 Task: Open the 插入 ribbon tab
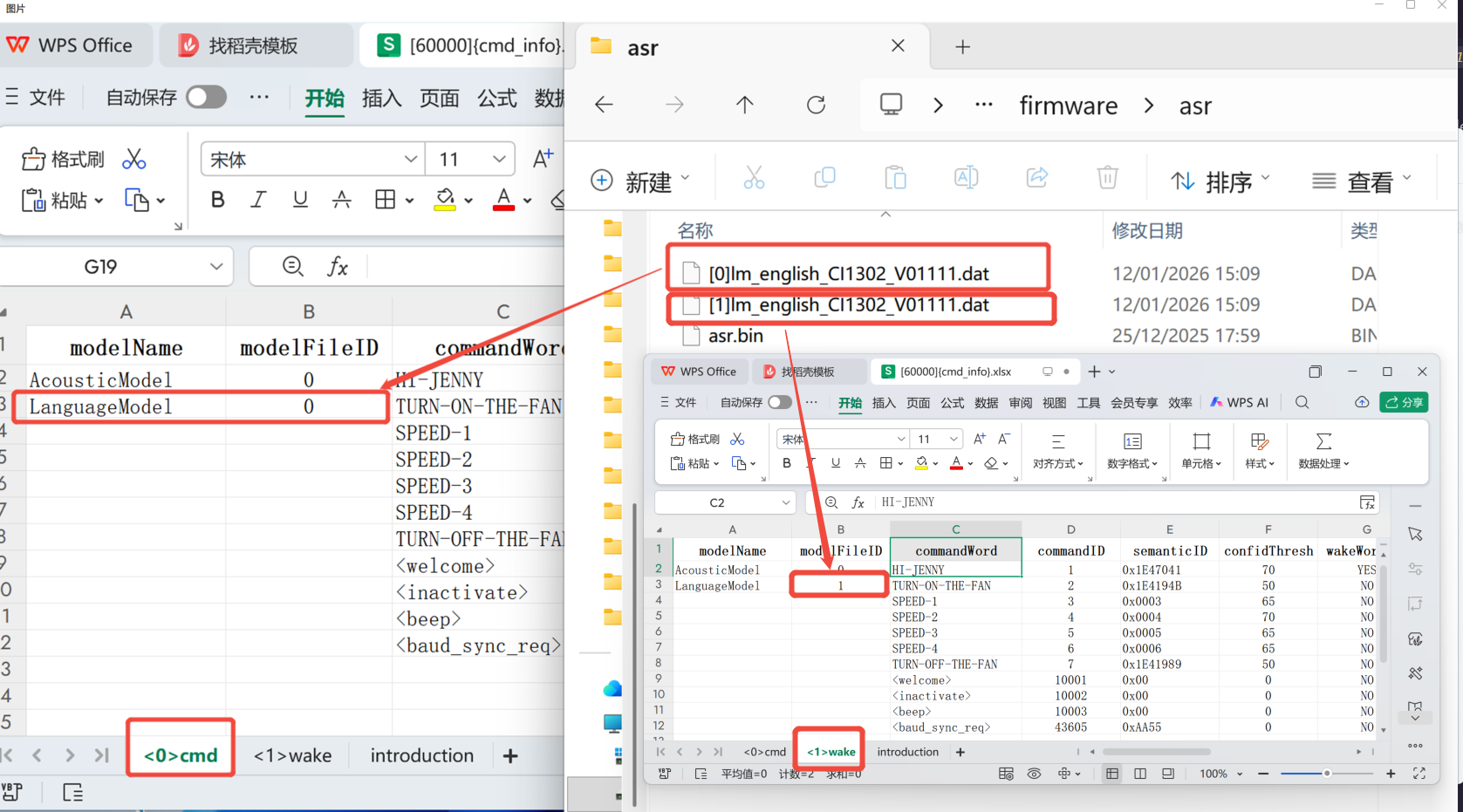381,98
